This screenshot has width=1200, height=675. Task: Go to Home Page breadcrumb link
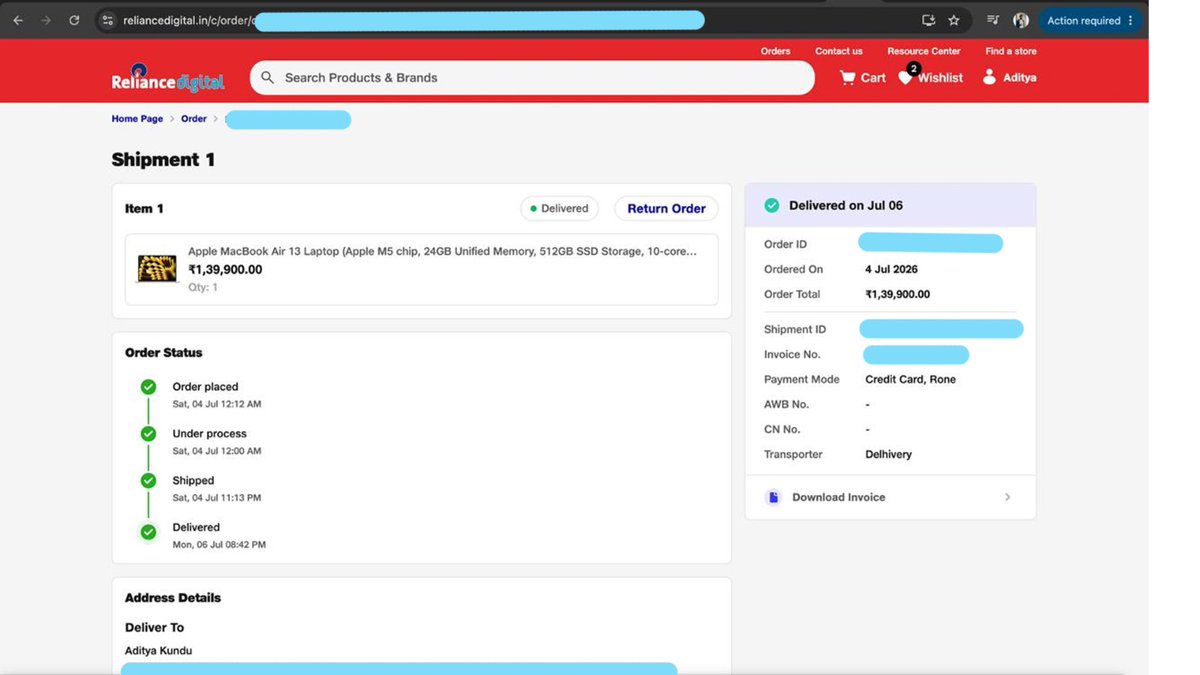click(137, 119)
